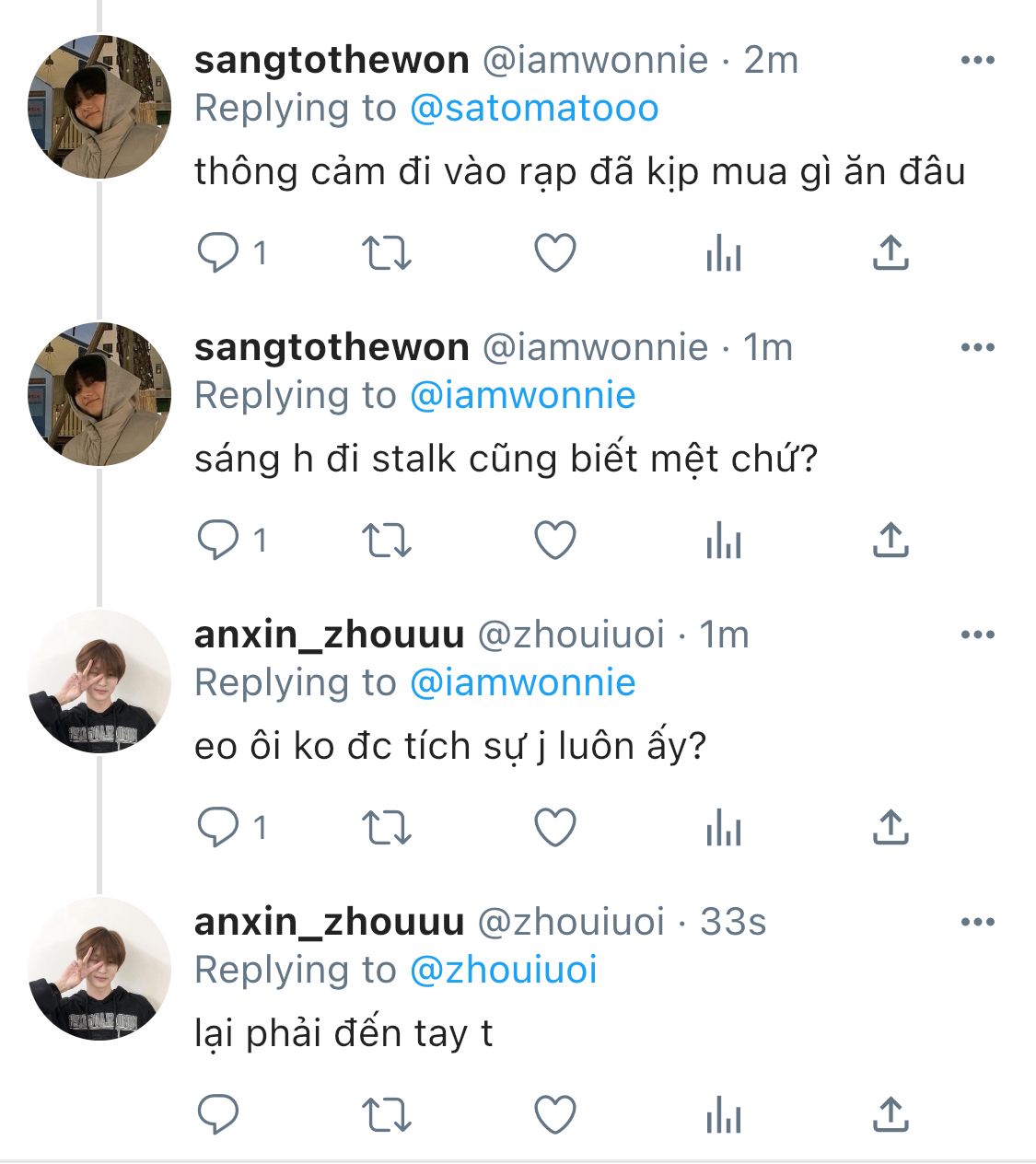Open the @satomatooo mention link
Image resolution: width=1036 pixels, height=1164 pixels.
point(533,109)
